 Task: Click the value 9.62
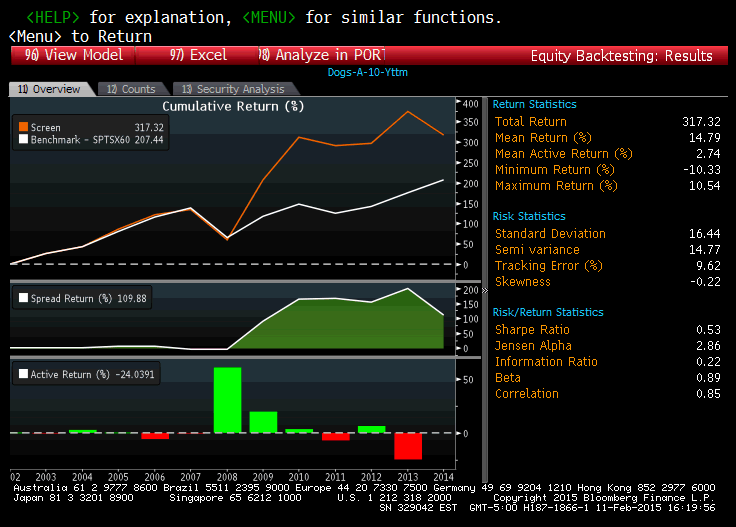[708, 266]
